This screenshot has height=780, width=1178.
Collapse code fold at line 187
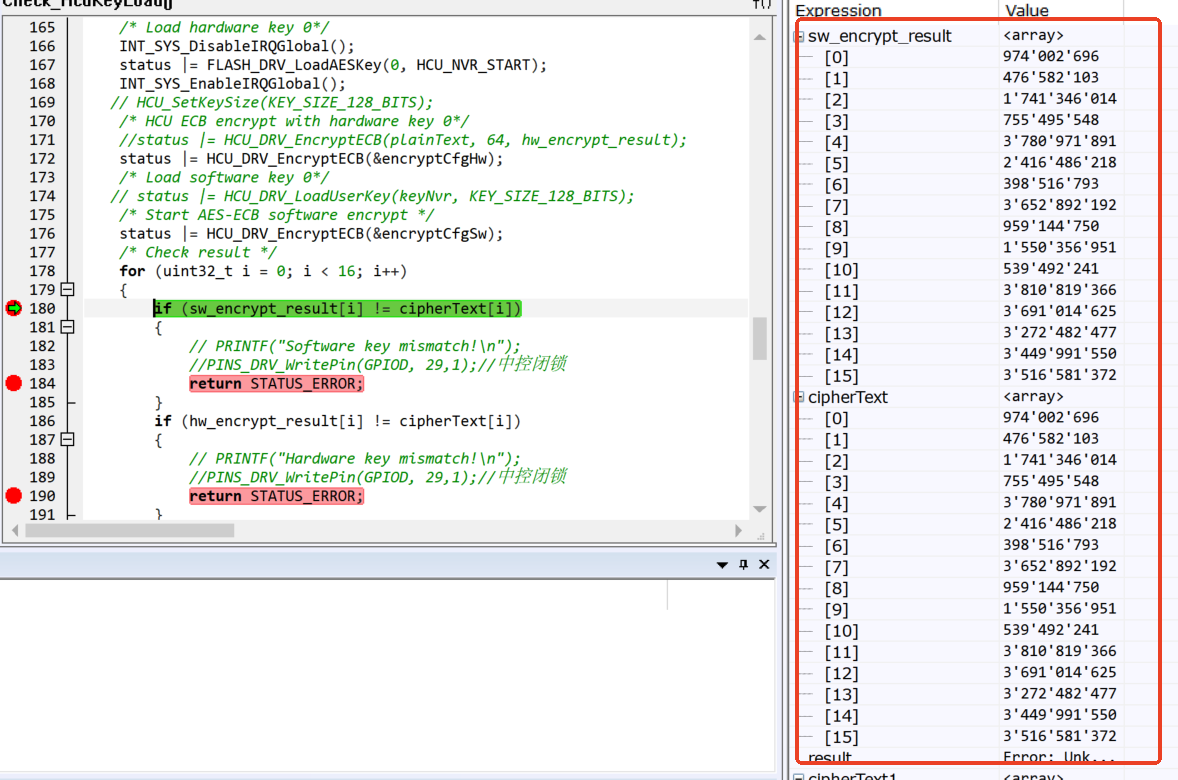[x=68, y=440]
